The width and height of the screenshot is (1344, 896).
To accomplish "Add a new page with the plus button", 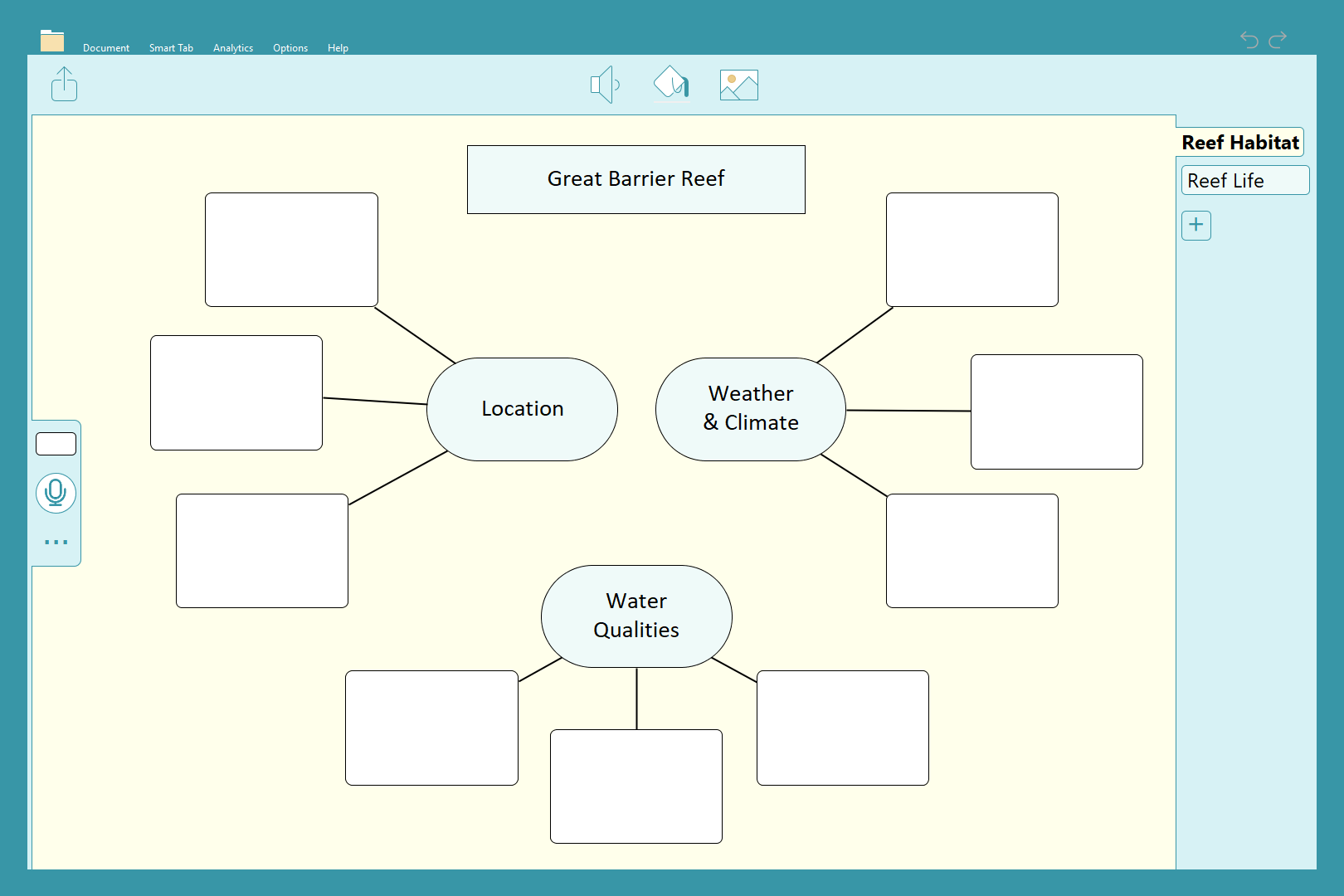I will tap(1195, 225).
